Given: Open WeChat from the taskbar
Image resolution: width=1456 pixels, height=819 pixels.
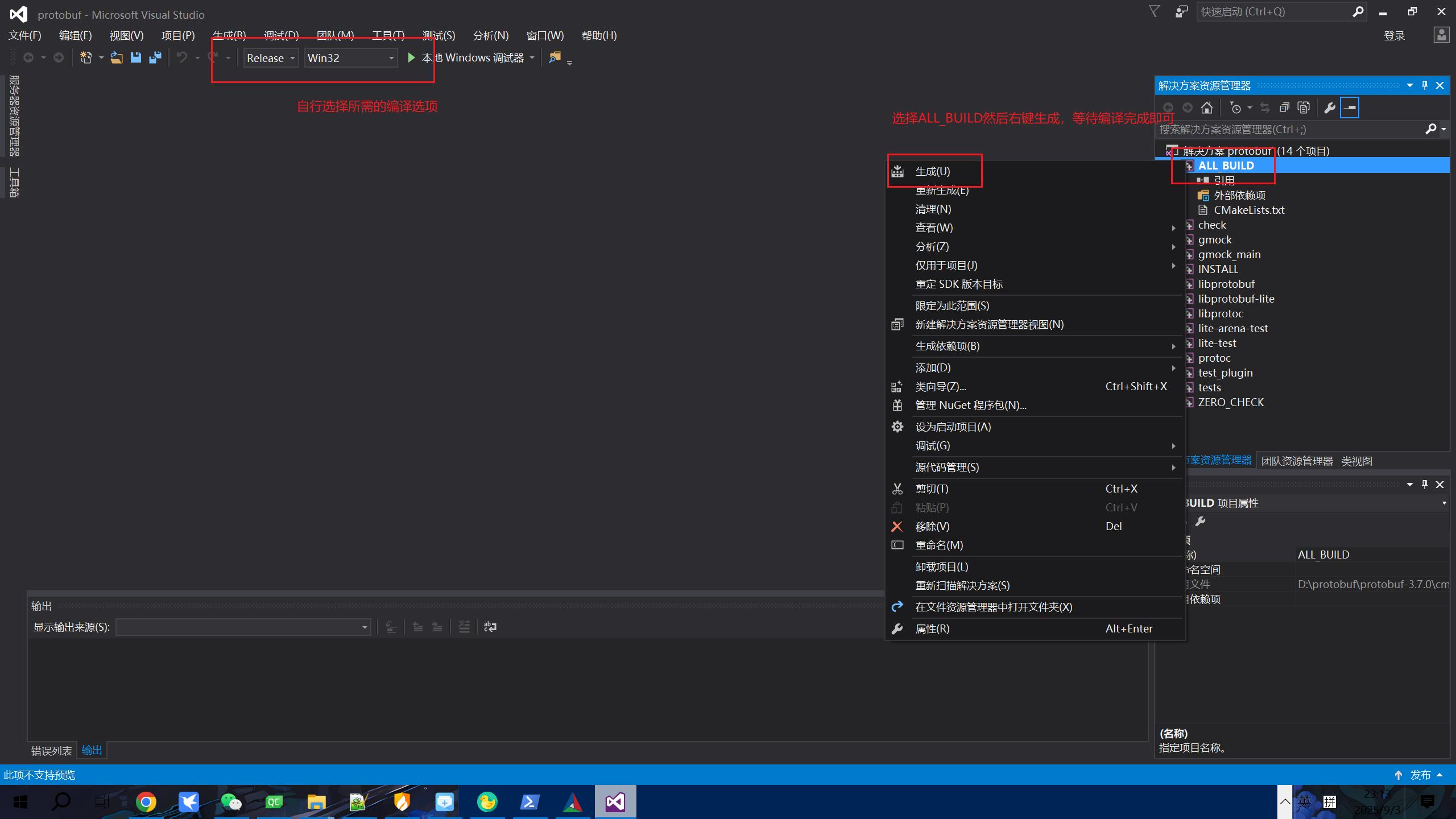Looking at the screenshot, I should pos(231,802).
